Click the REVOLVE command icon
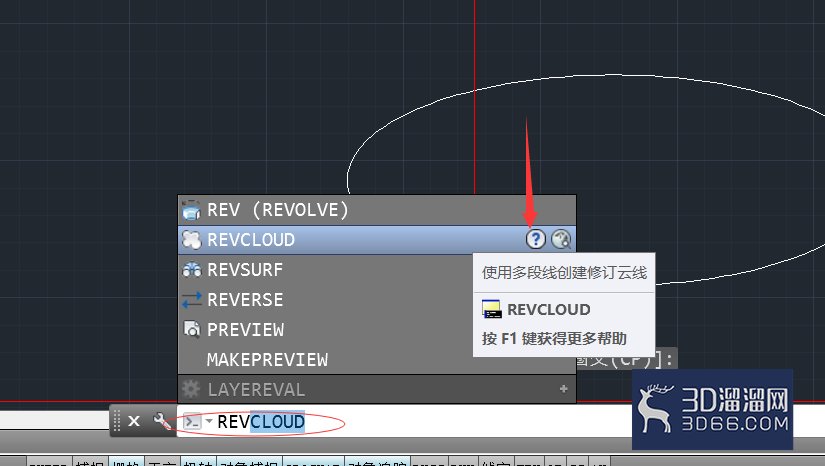The image size is (825, 466). (191, 210)
